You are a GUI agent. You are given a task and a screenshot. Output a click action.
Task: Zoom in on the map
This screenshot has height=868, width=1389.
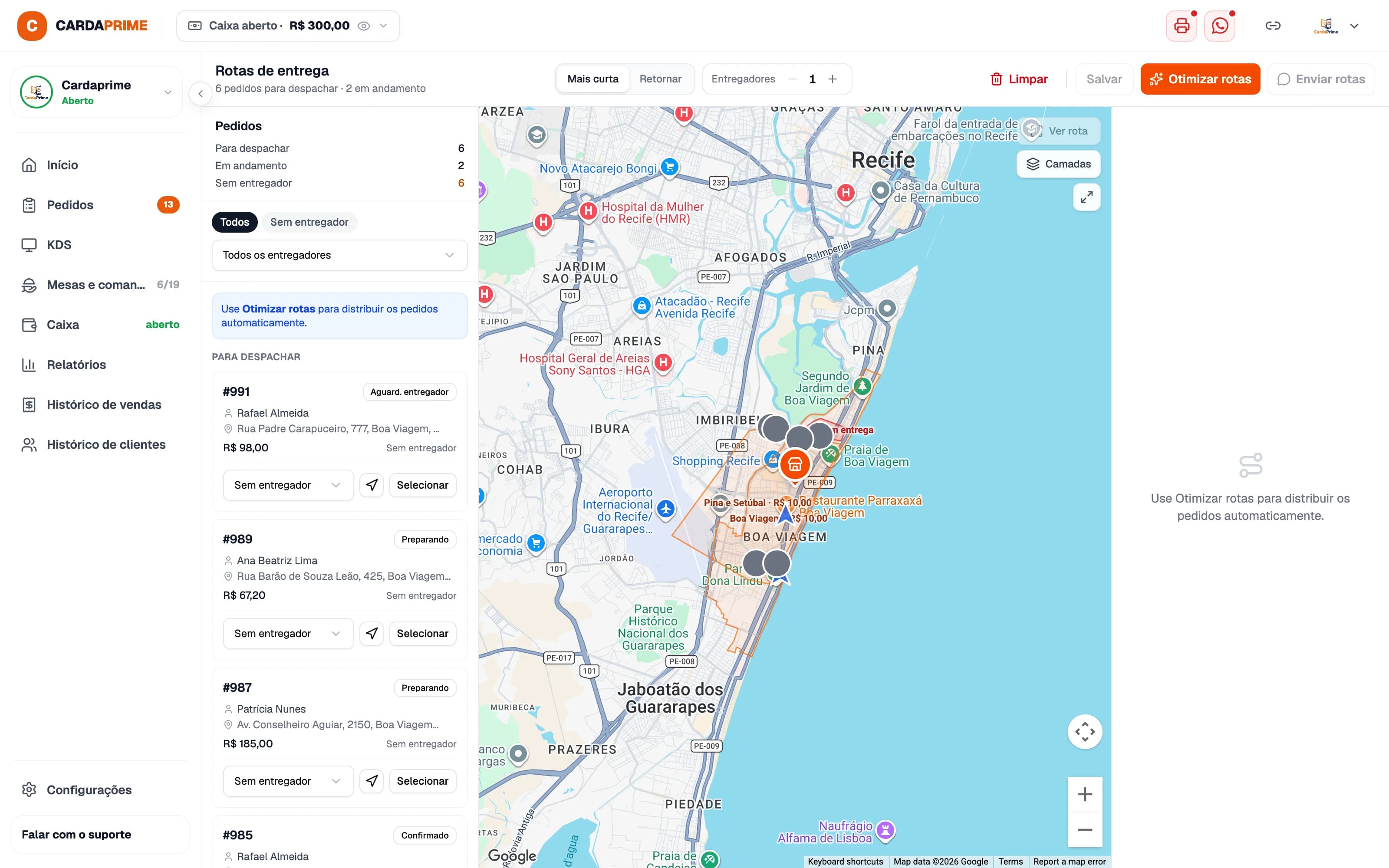tap(1085, 795)
